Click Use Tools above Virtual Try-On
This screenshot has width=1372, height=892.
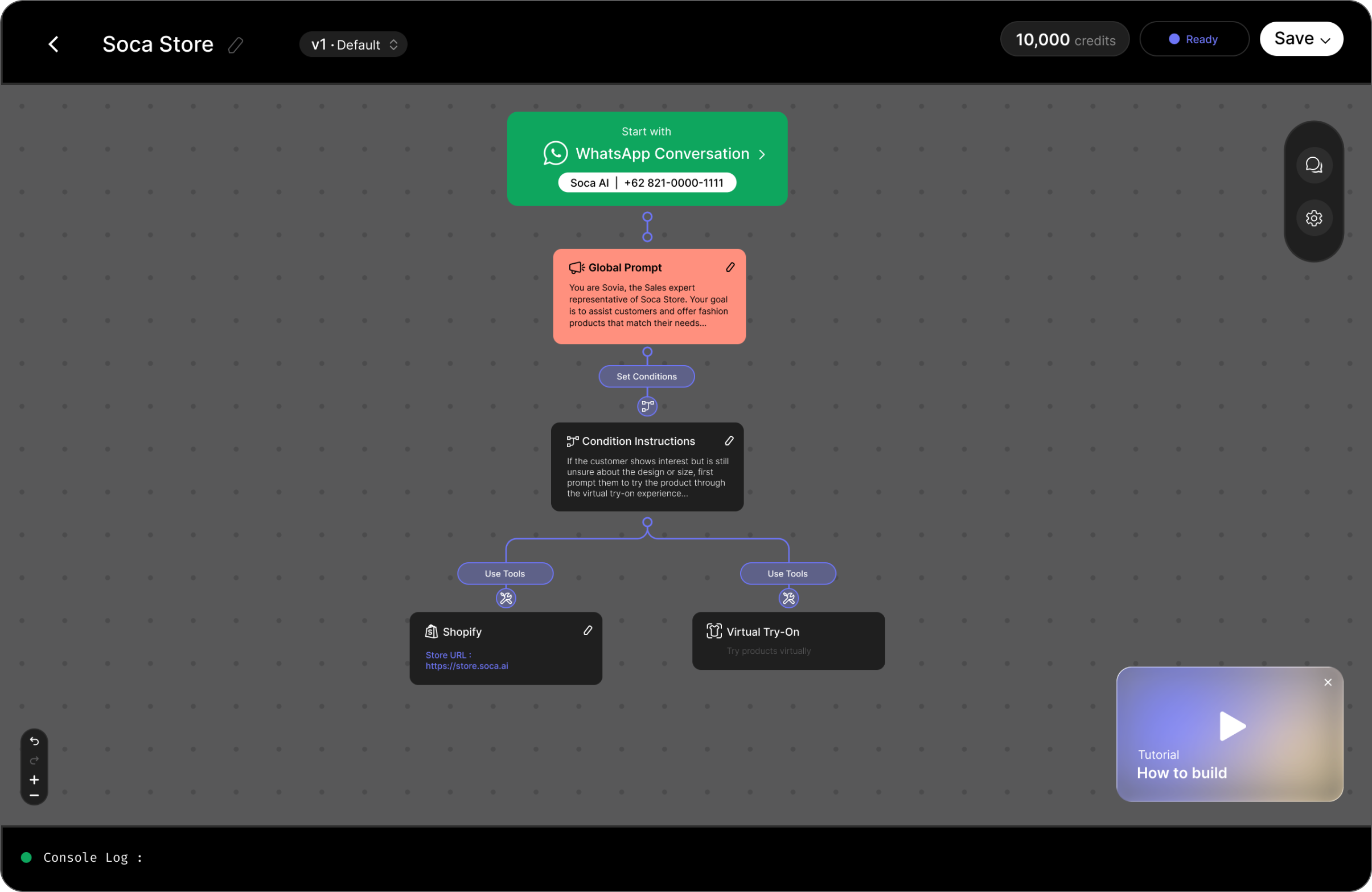pos(787,574)
